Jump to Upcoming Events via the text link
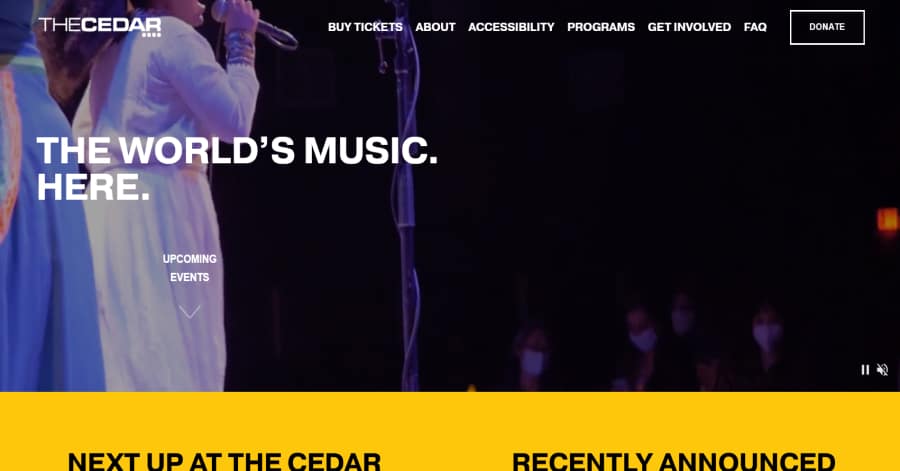900x471 pixels. (189, 268)
